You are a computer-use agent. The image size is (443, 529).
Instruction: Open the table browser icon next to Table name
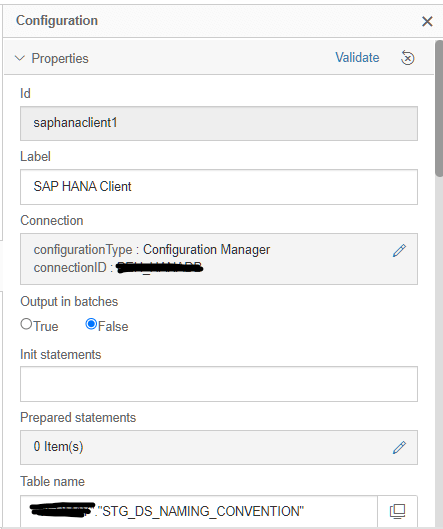point(397,511)
